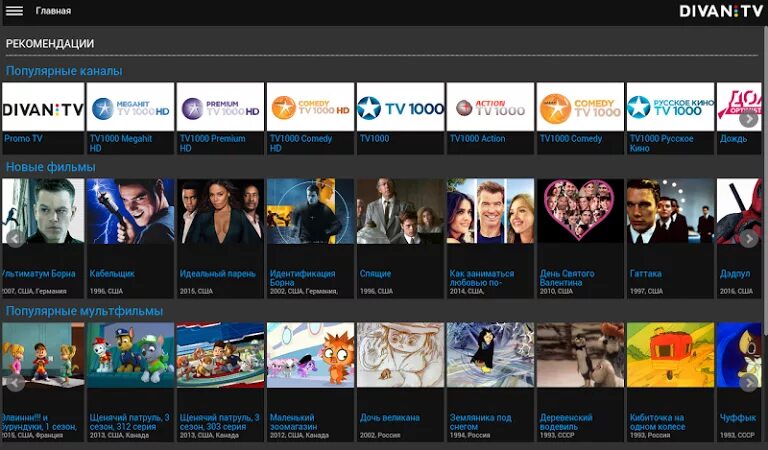Open Маленький зоомагазин cartoon thumbnail

click(311, 355)
